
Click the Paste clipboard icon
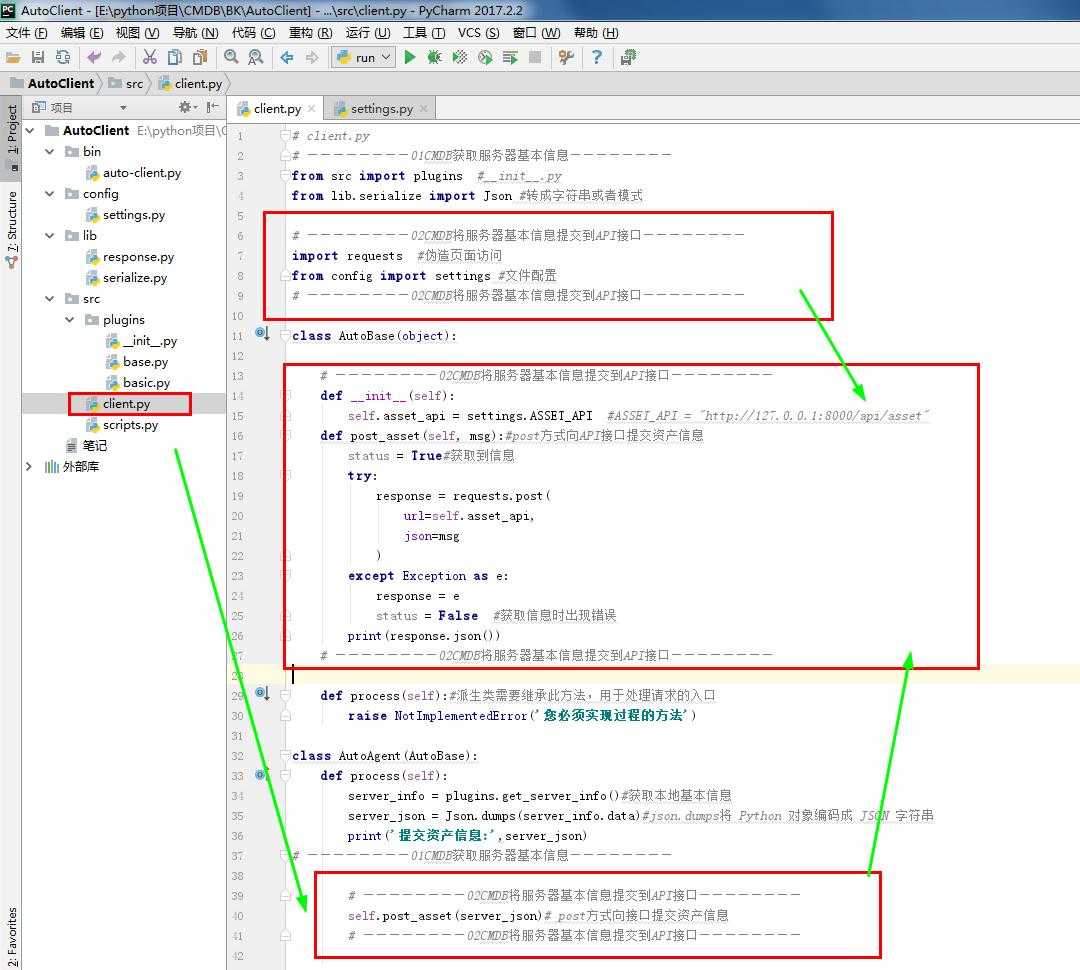tap(200, 58)
